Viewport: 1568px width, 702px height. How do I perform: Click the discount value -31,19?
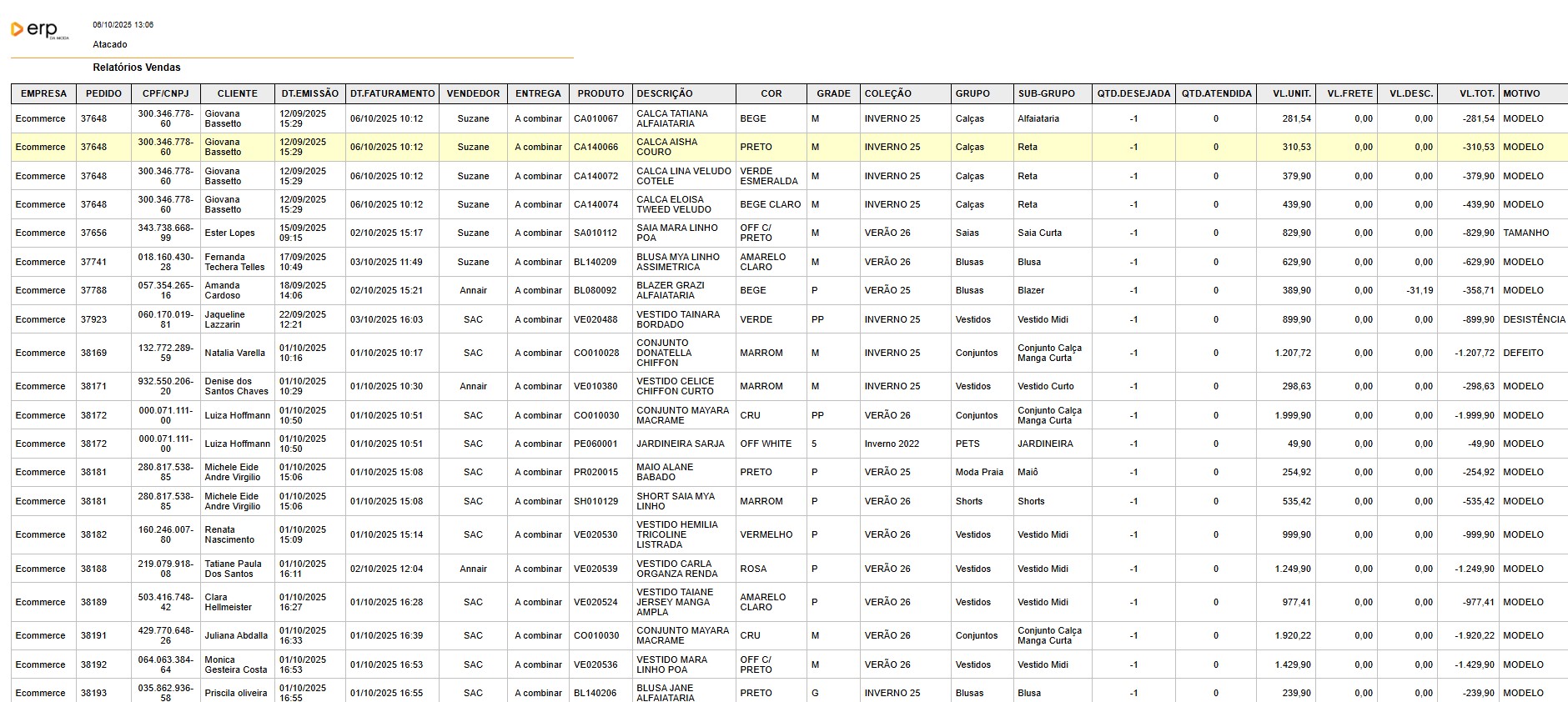(x=1419, y=291)
